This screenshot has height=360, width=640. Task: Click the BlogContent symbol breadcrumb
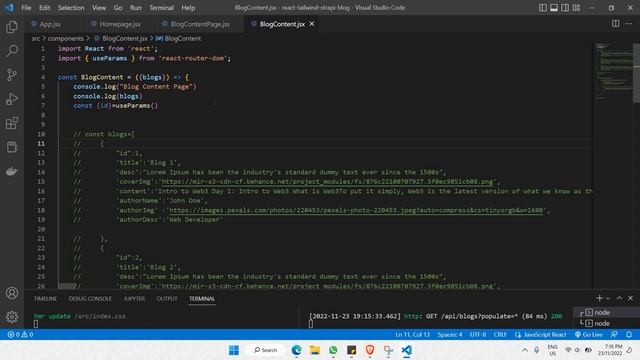(183, 38)
